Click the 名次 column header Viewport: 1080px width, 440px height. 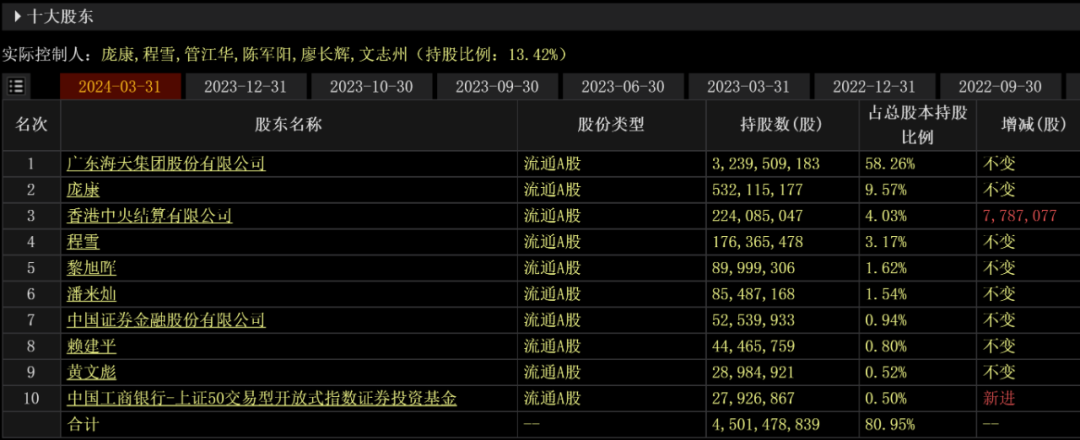coord(32,125)
